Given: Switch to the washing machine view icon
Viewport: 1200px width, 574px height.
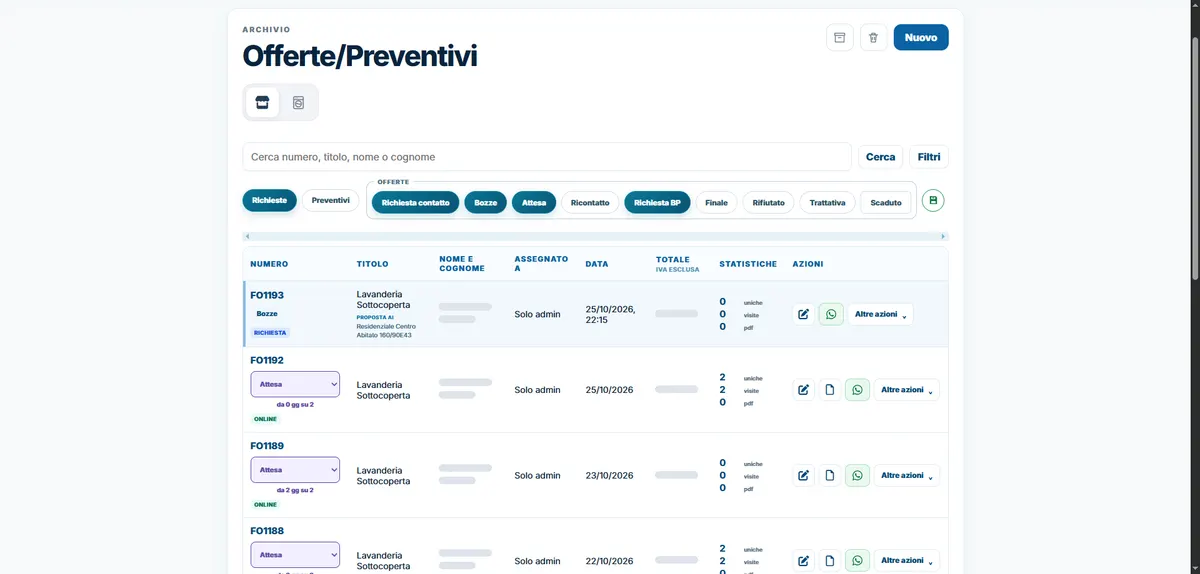Looking at the screenshot, I should pyautogui.click(x=298, y=102).
